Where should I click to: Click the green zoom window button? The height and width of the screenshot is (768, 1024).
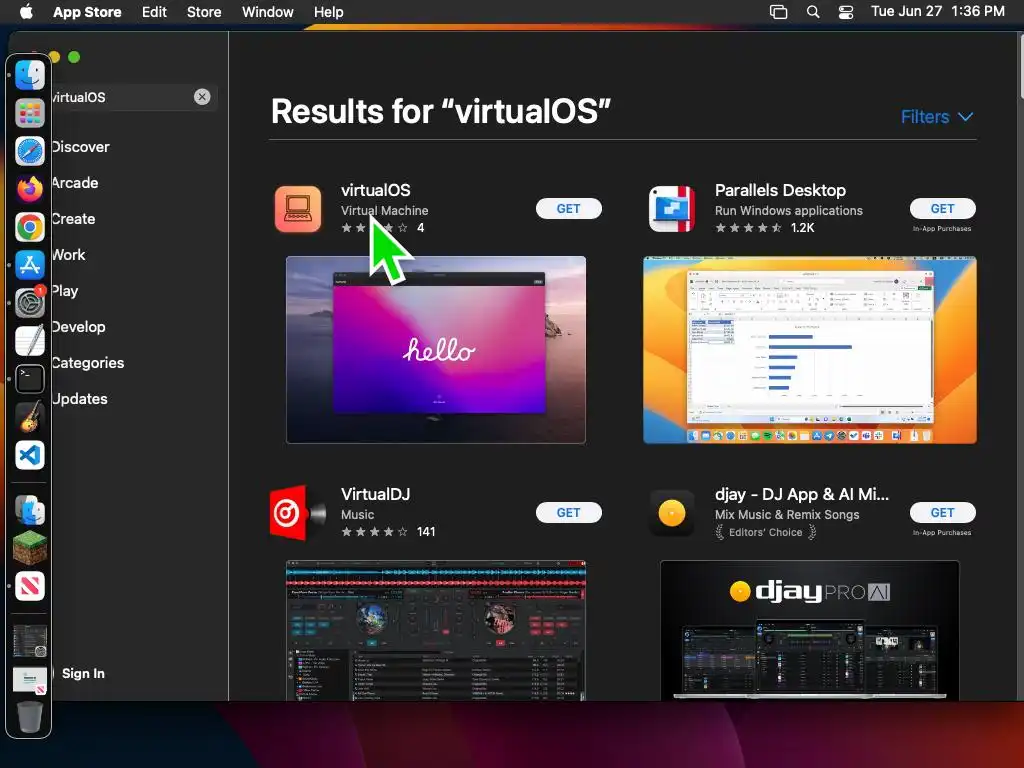[x=74, y=57]
